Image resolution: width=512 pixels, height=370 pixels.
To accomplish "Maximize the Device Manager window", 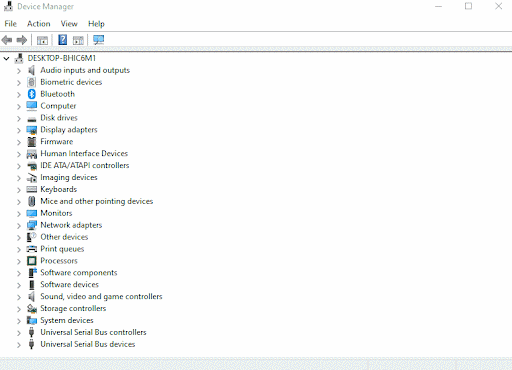I will click(468, 6).
